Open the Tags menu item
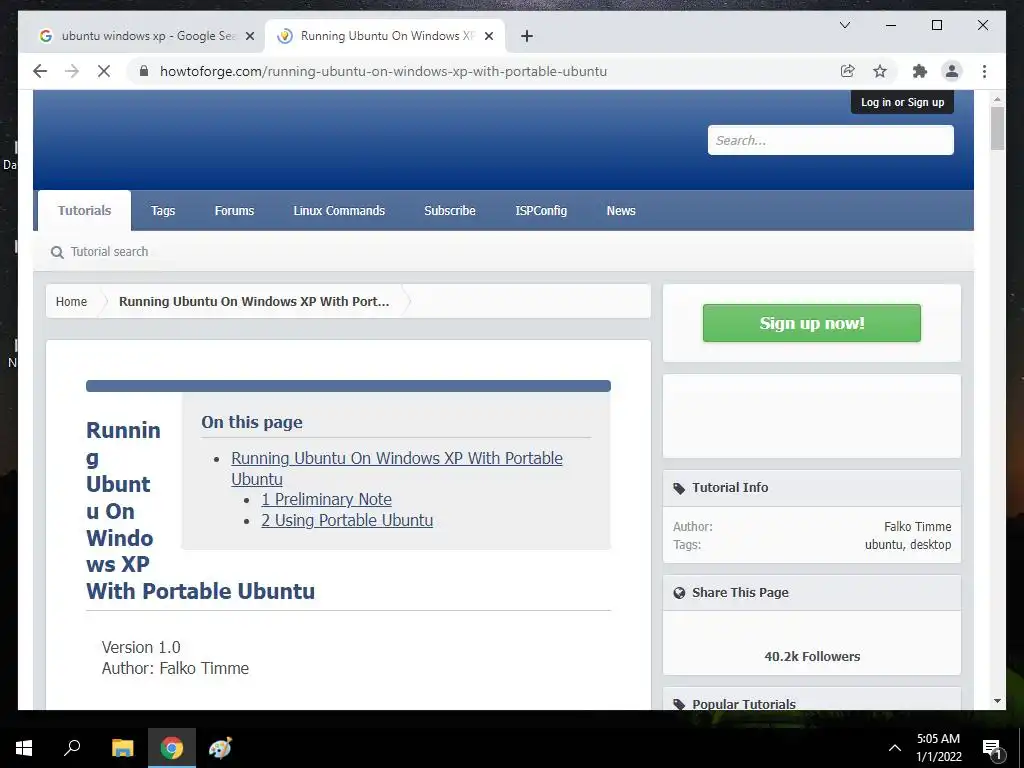This screenshot has width=1024, height=768. pos(163,210)
